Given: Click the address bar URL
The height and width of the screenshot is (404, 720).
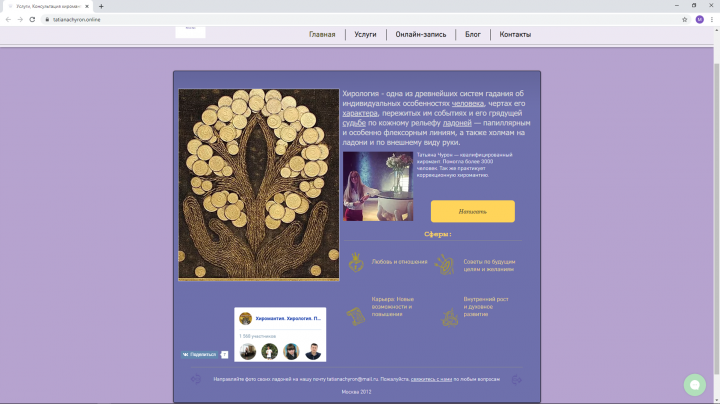Looking at the screenshot, I should (77, 20).
